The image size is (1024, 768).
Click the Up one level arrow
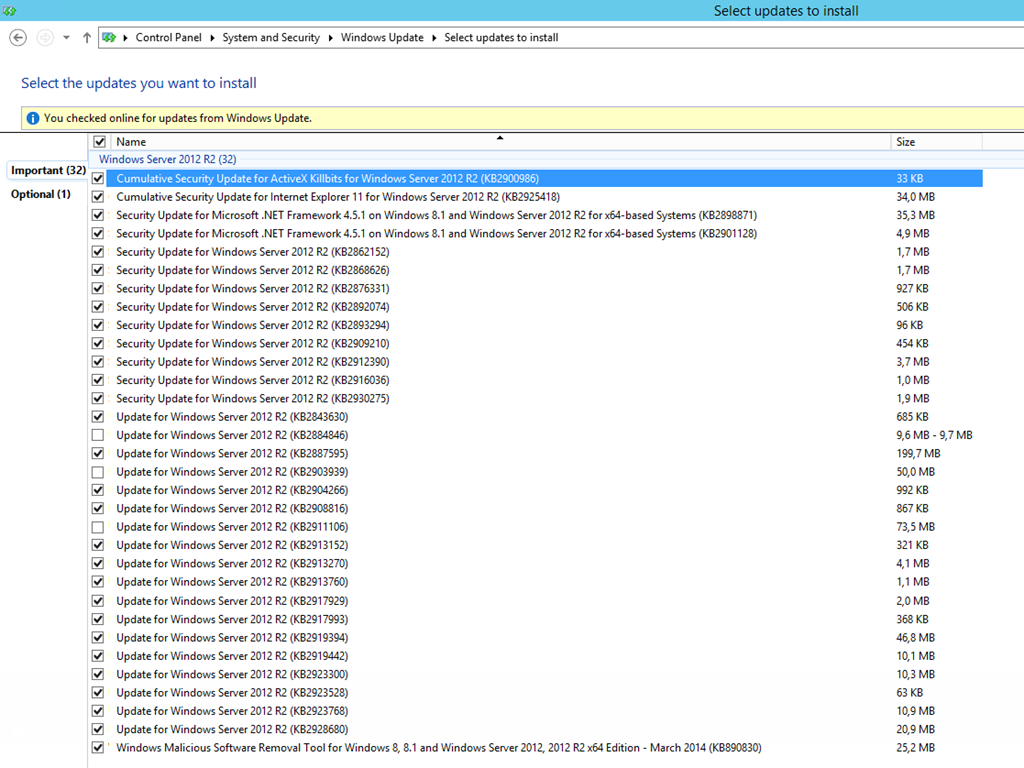[x=87, y=38]
